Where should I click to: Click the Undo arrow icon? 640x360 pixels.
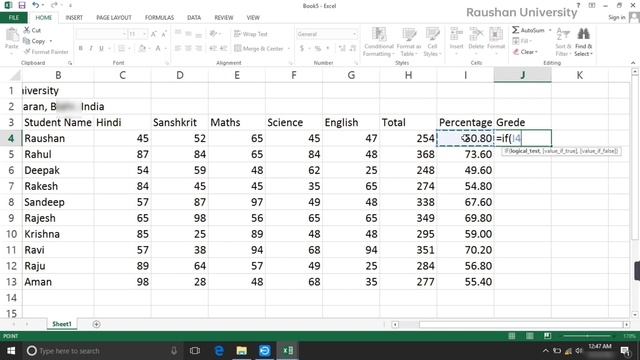36,5
